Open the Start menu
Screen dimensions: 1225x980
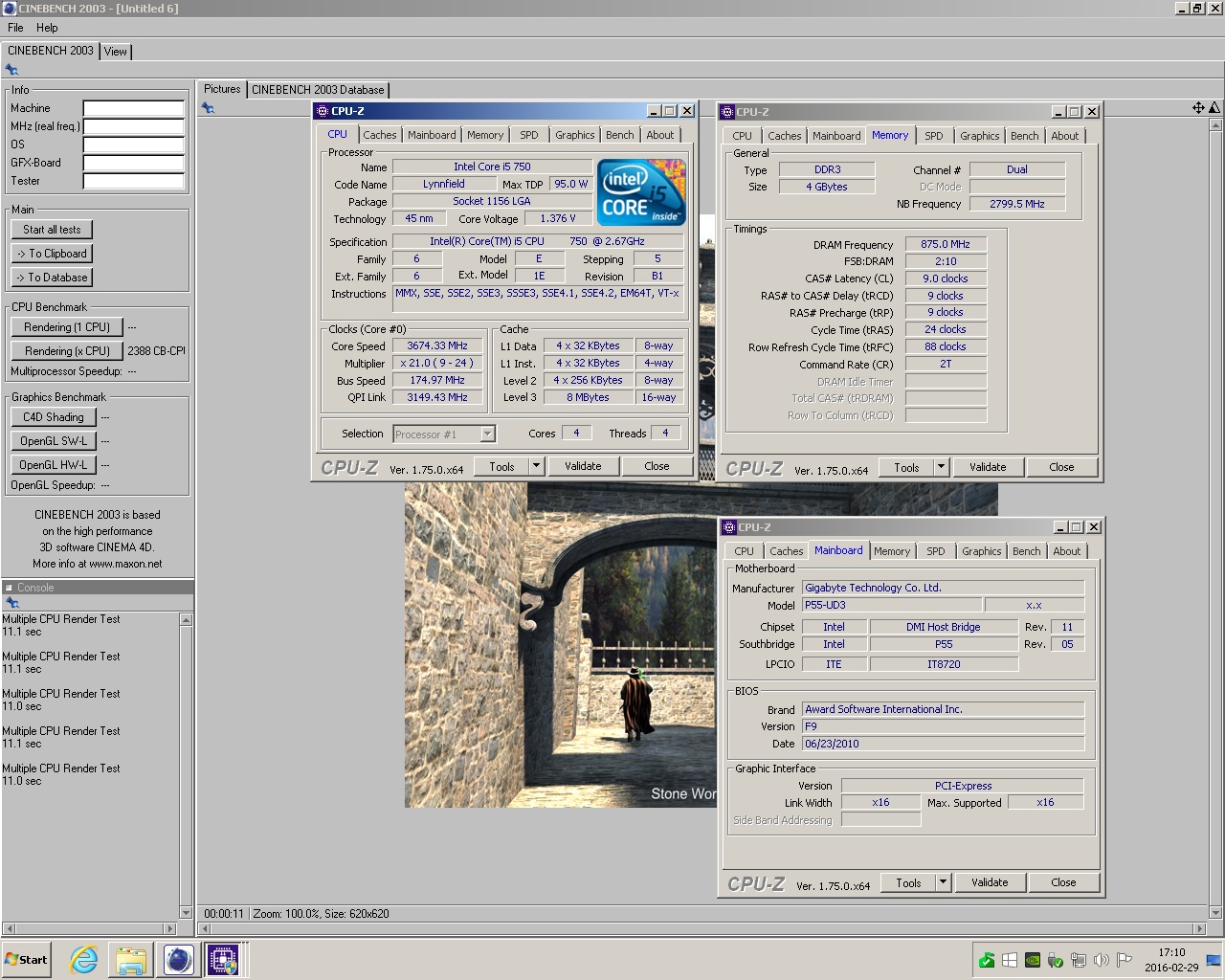(27, 960)
